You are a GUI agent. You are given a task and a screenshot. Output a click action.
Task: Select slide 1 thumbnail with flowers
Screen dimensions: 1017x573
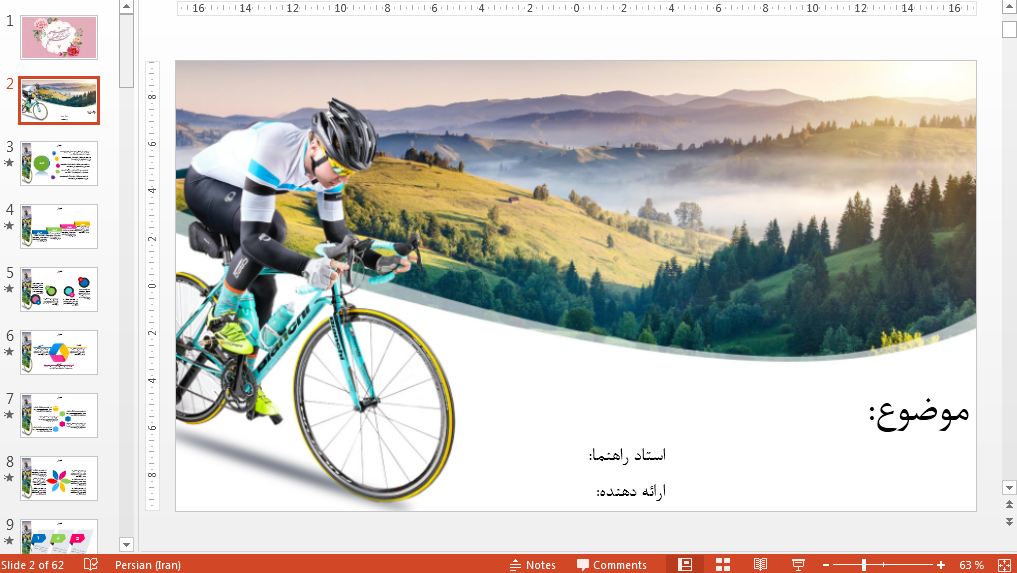59,38
